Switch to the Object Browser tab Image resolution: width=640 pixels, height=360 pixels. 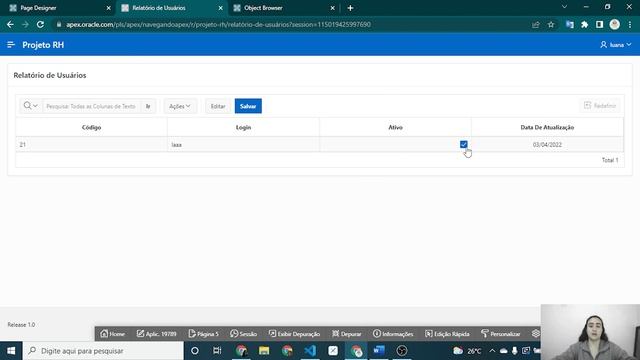coord(284,8)
